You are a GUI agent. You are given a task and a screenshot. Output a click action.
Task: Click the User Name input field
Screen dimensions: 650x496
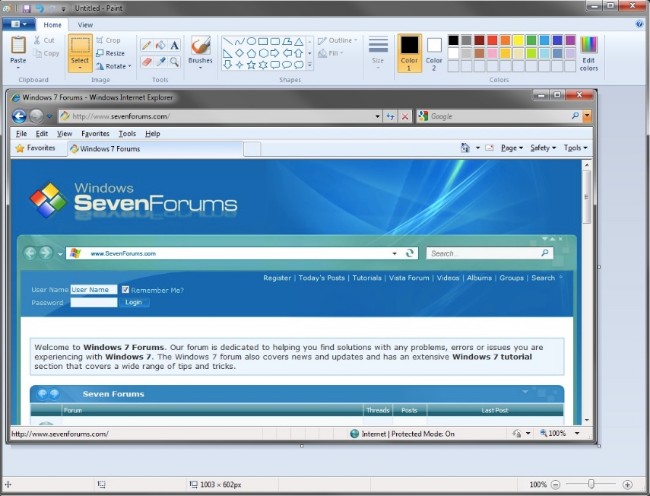point(94,290)
